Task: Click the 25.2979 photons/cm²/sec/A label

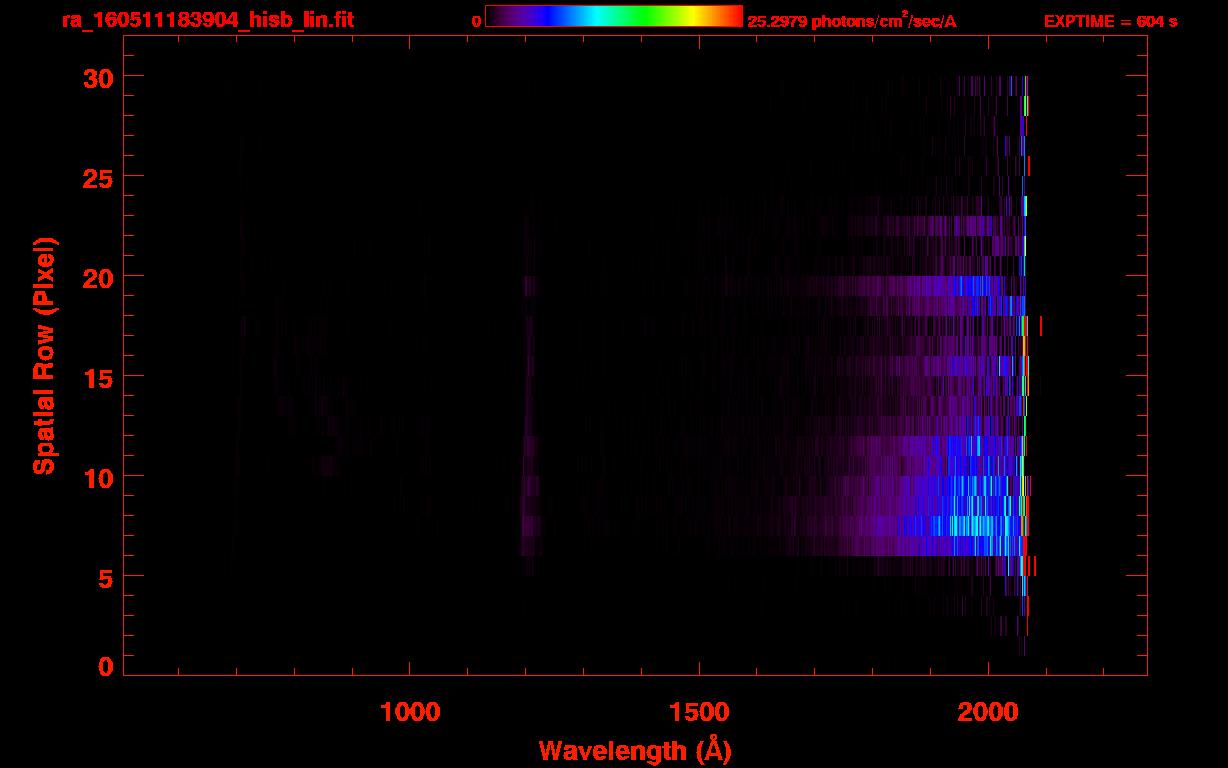Action: tap(852, 20)
